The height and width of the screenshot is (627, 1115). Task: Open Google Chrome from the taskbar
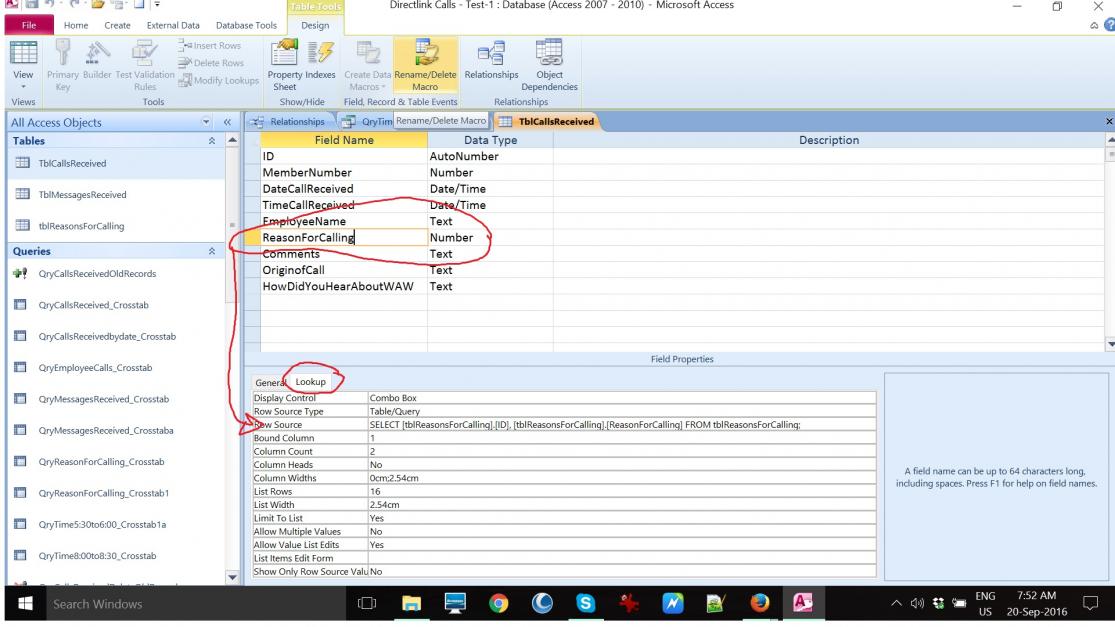pos(498,604)
